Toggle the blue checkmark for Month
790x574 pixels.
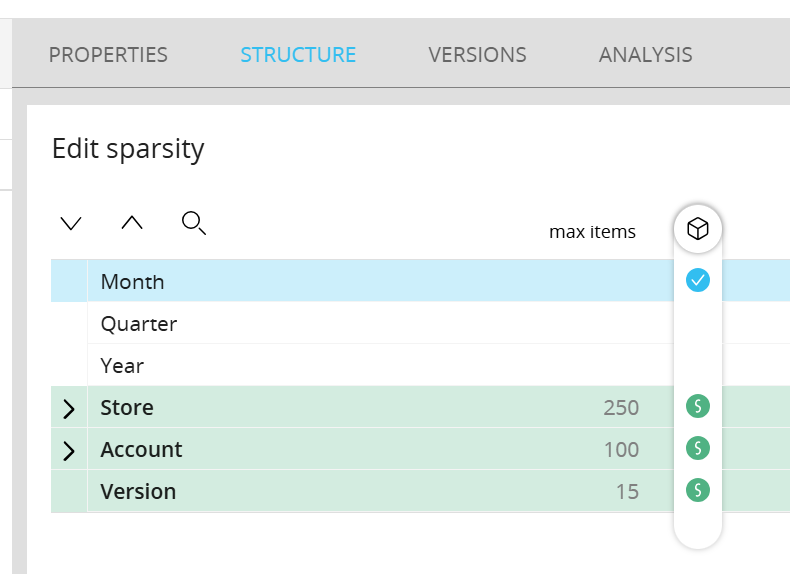coord(698,280)
